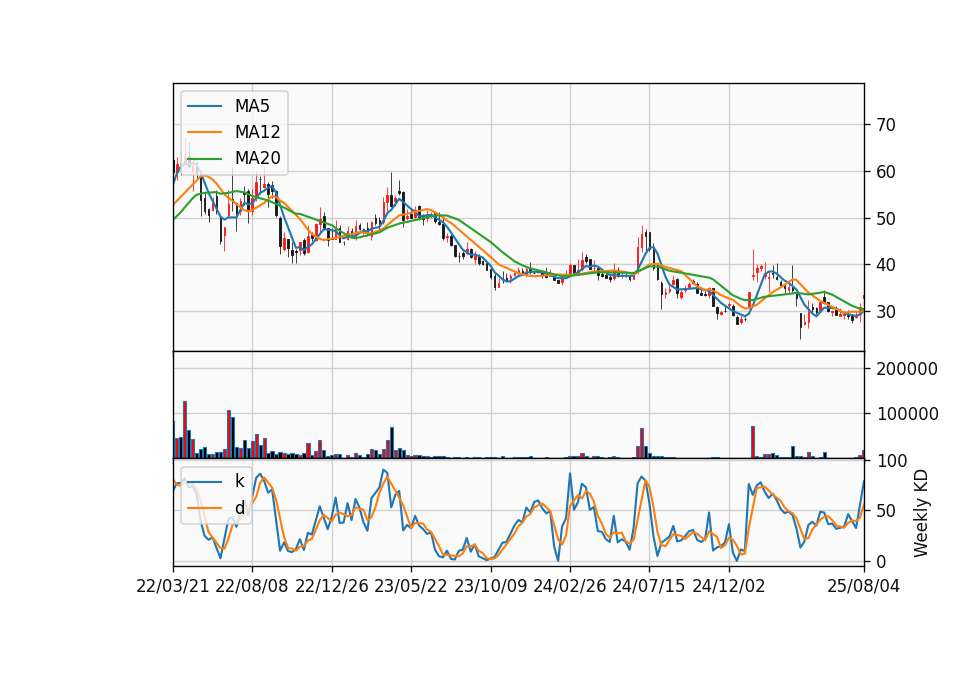The width and height of the screenshot is (960, 690).
Task: Click the Weekly KD axis title
Action: click(x=921, y=514)
